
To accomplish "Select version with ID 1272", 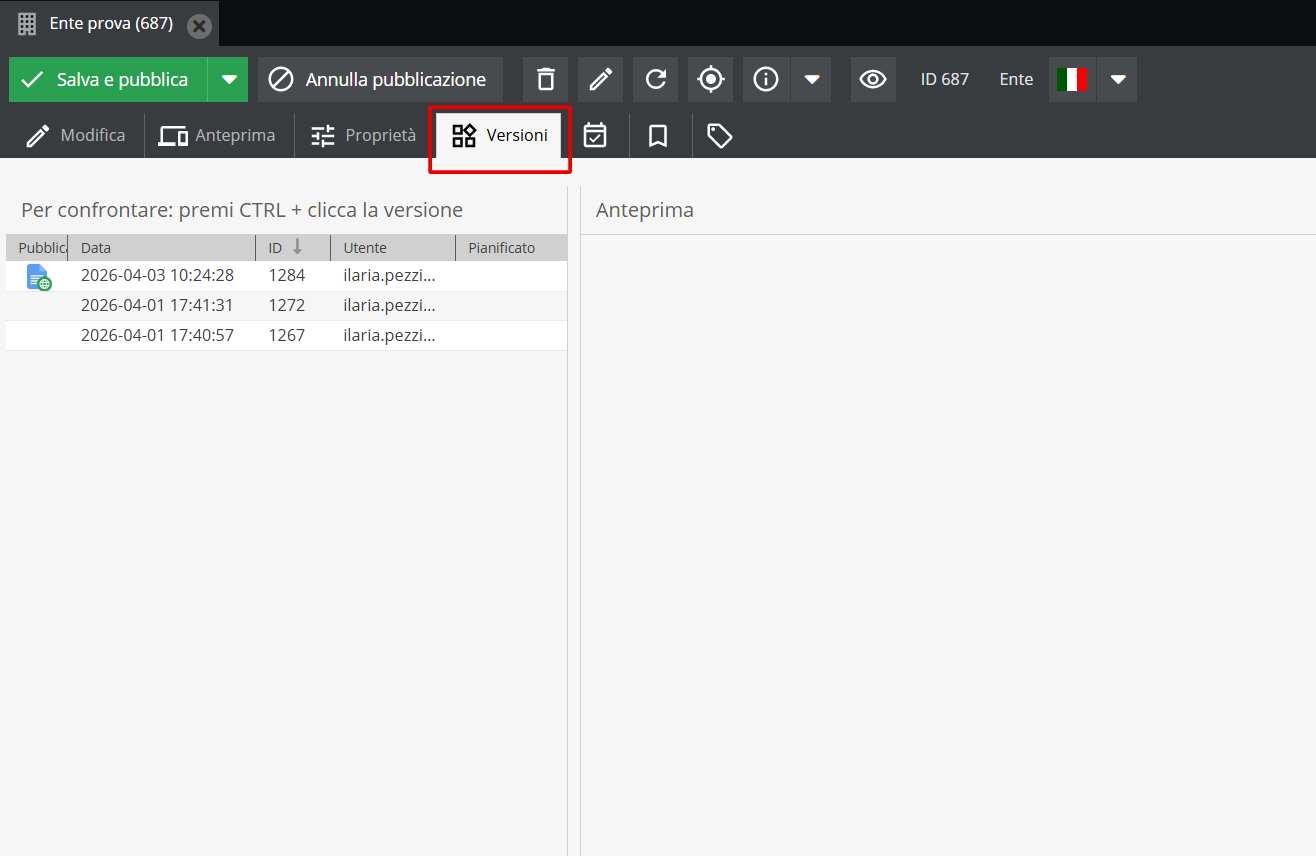I will click(x=286, y=306).
